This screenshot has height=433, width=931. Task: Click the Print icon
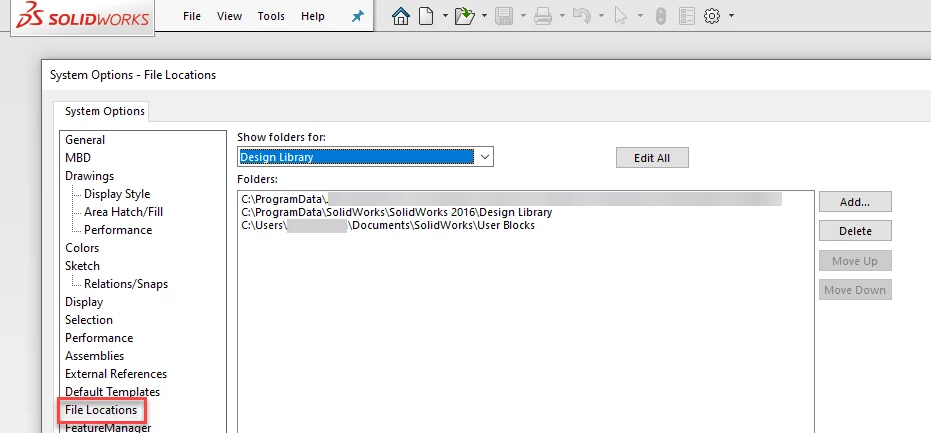coord(543,16)
